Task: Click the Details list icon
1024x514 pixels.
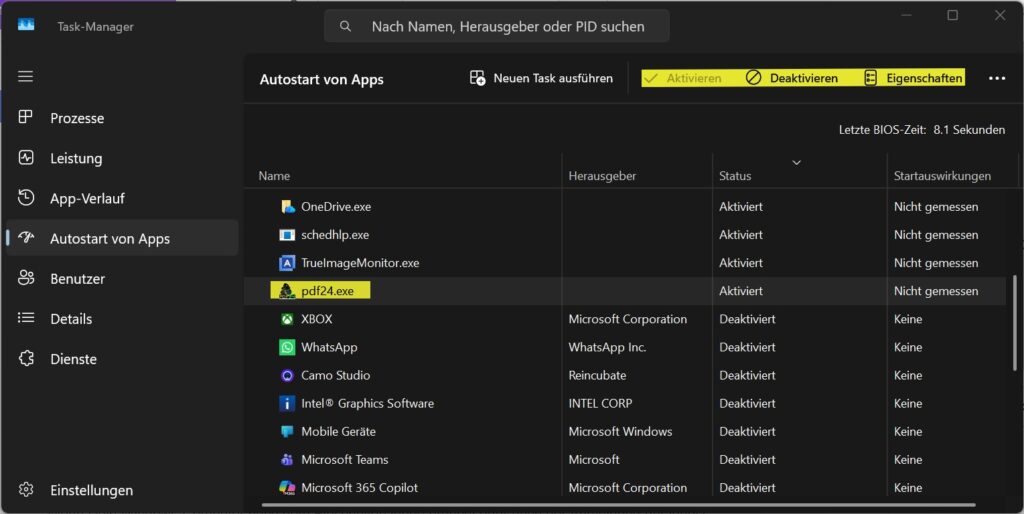Action: [25, 317]
